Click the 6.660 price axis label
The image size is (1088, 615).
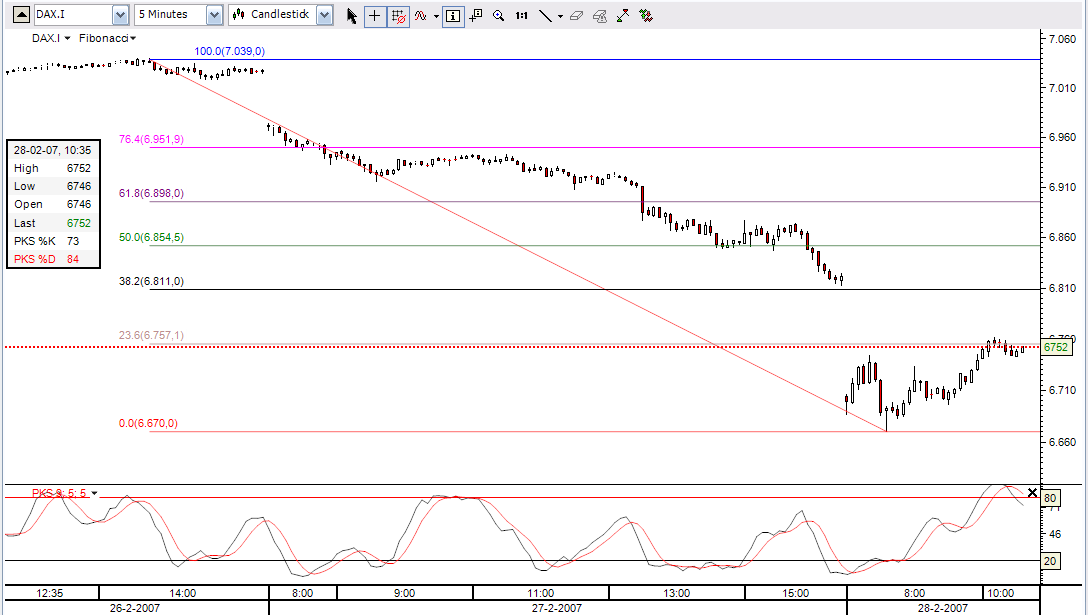[x=1062, y=441]
